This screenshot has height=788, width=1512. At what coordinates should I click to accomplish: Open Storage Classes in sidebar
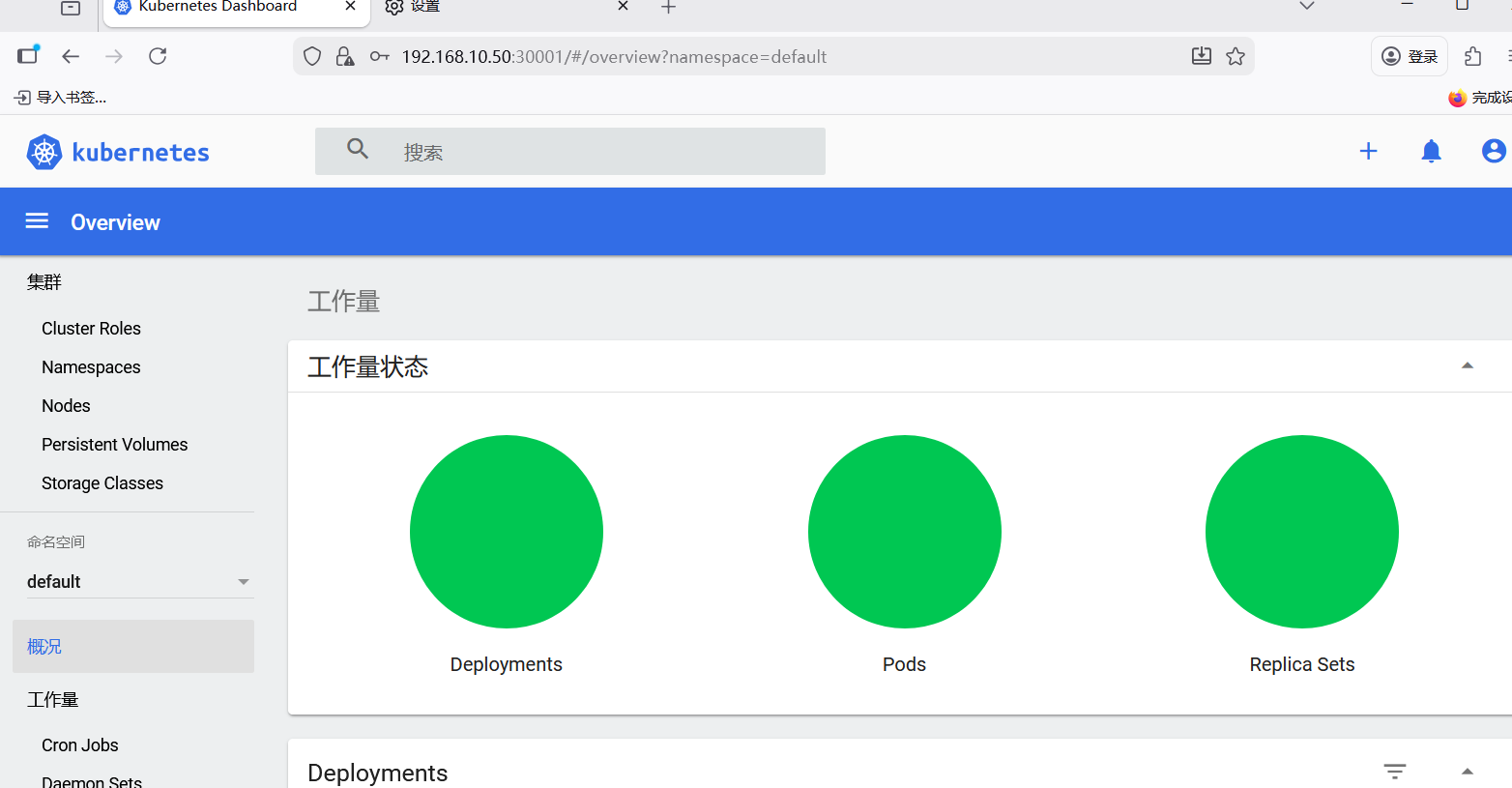pos(102,483)
